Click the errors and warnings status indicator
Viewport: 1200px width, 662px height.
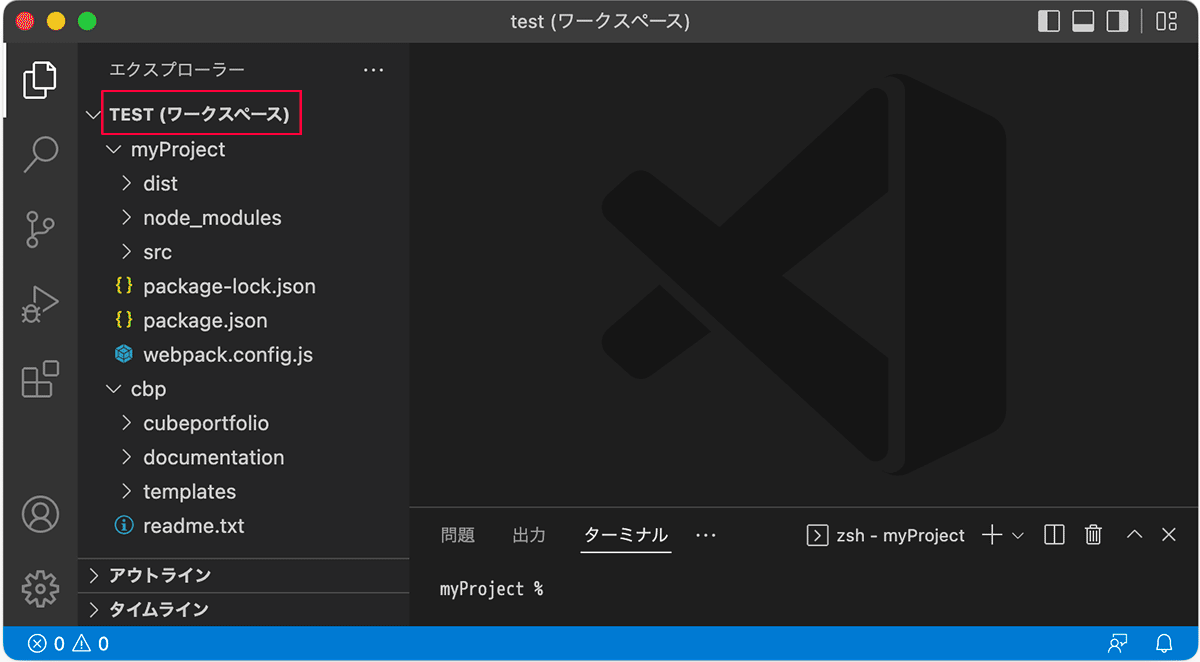[x=68, y=643]
